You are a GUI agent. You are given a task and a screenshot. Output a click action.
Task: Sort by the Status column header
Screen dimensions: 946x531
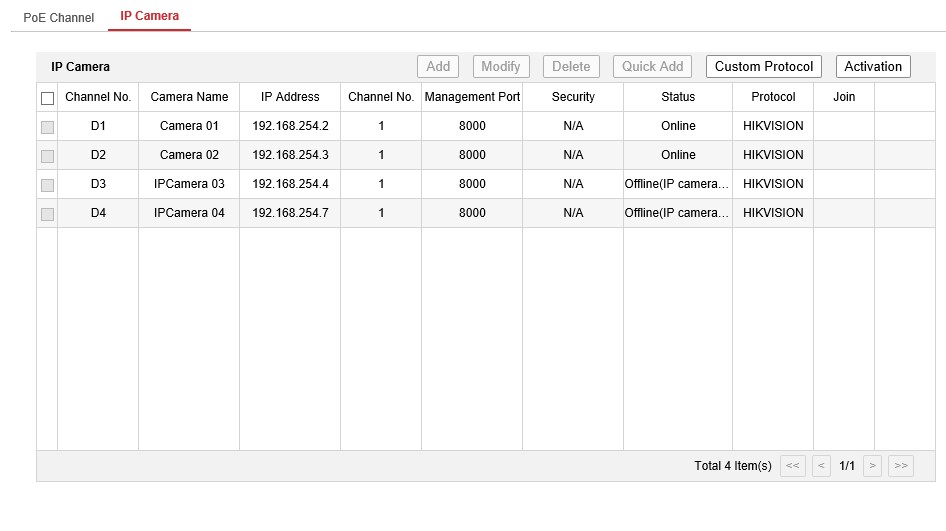point(677,97)
